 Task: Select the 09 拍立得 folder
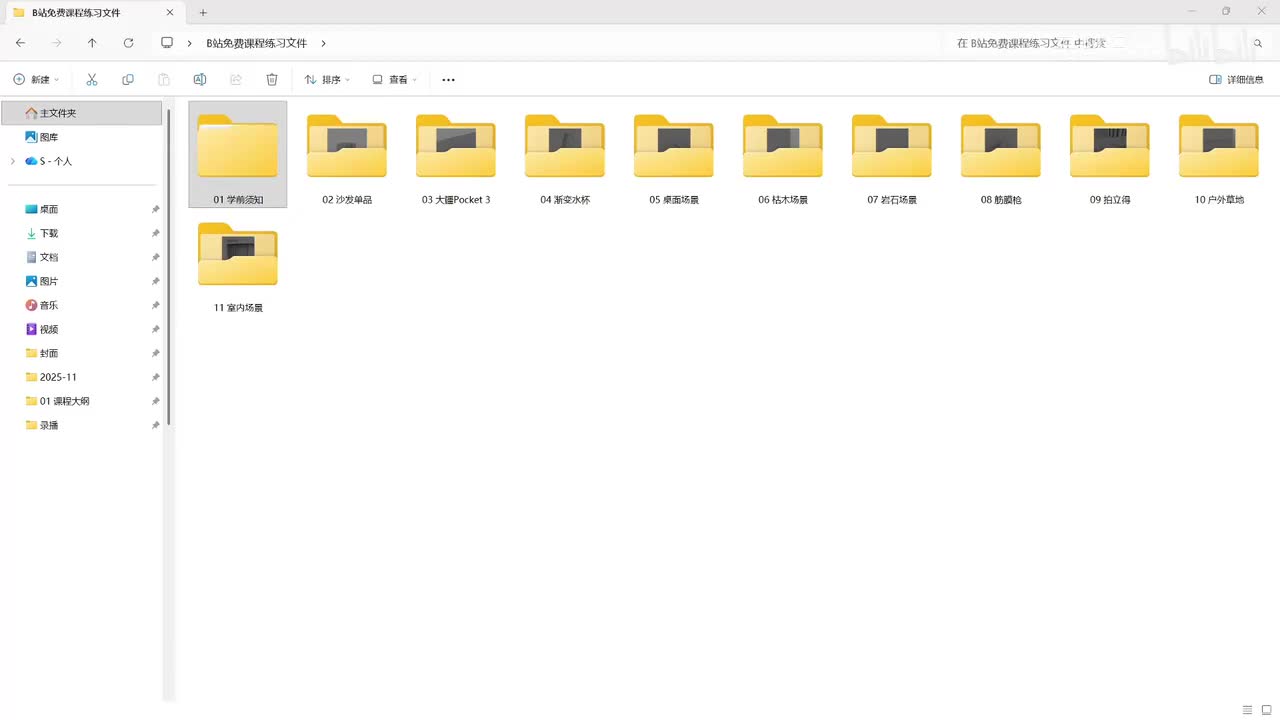(x=1110, y=154)
